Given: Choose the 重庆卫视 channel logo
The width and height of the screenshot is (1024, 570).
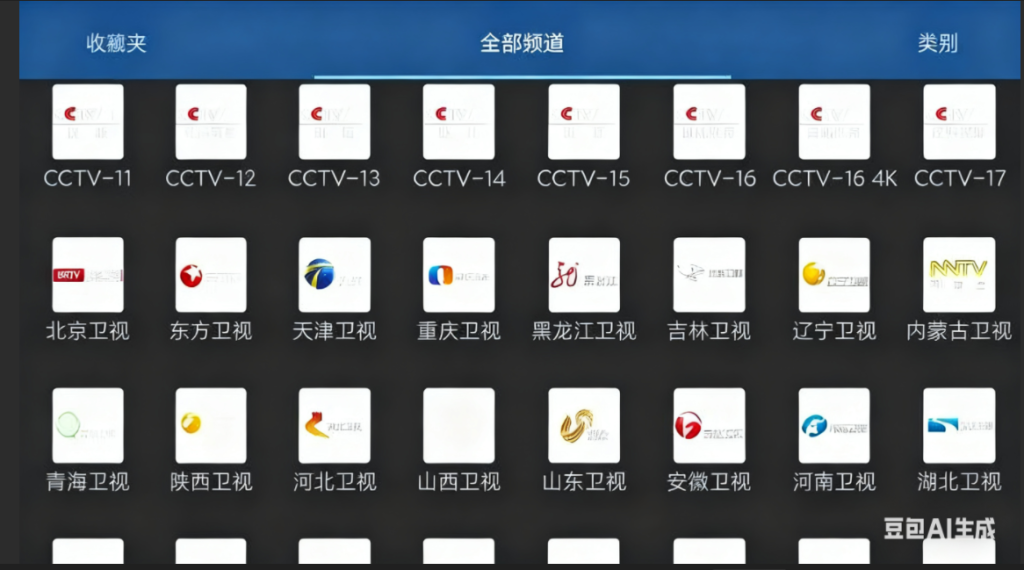Looking at the screenshot, I should click(458, 275).
